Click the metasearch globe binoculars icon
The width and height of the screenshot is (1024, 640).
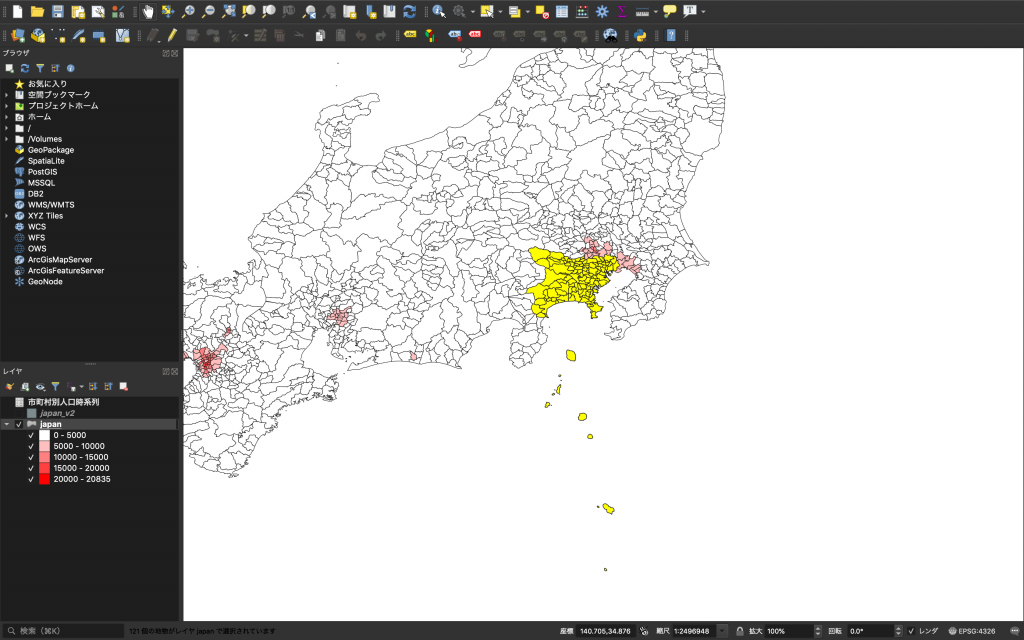tap(610, 35)
